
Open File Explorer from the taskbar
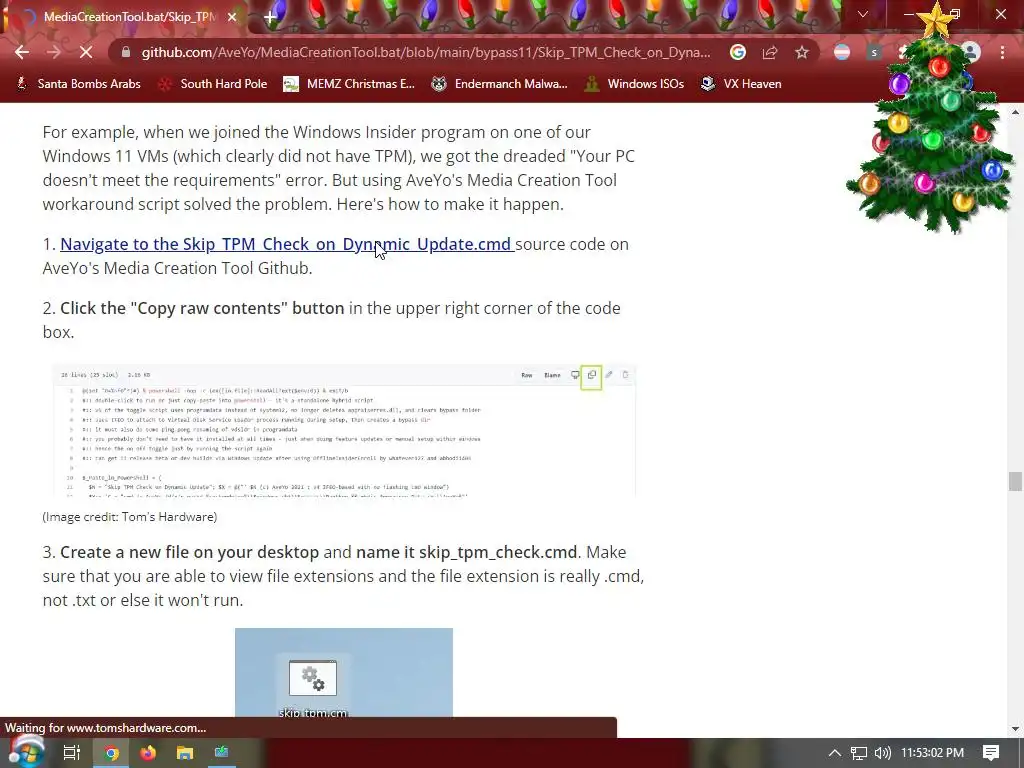(x=185, y=753)
